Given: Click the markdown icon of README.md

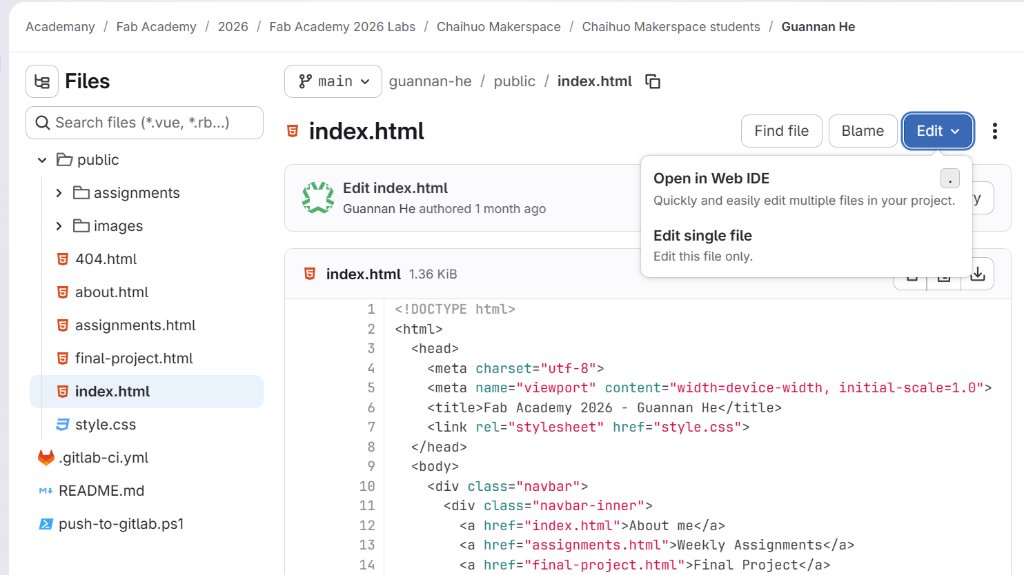Looking at the screenshot, I should [x=45, y=491].
